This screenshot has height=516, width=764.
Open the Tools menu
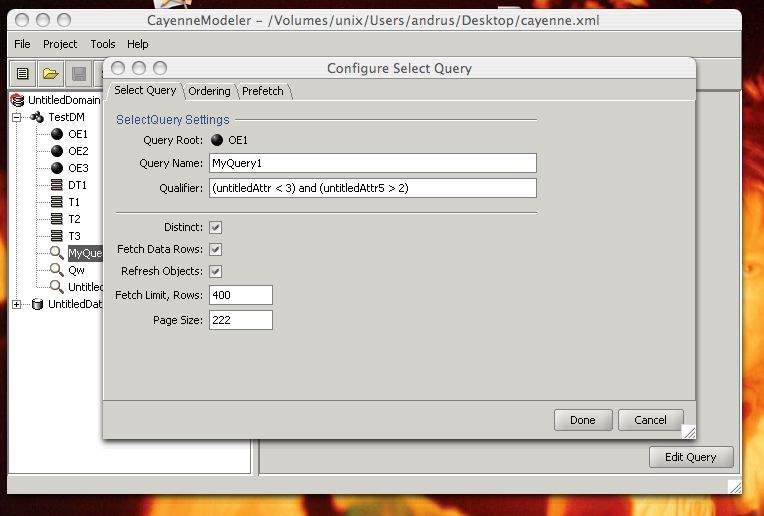tap(102, 44)
